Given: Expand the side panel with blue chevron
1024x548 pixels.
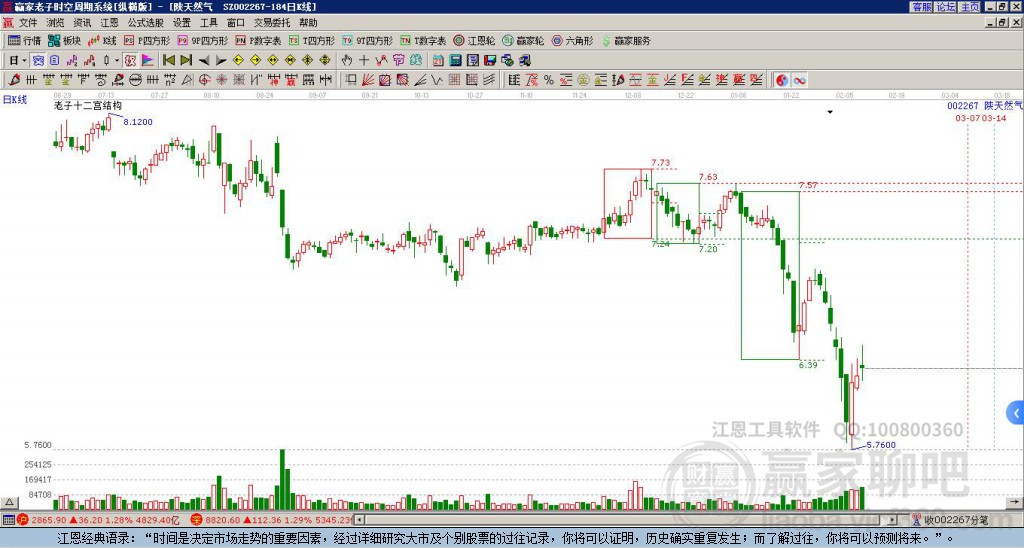Looking at the screenshot, I should click(x=1015, y=413).
